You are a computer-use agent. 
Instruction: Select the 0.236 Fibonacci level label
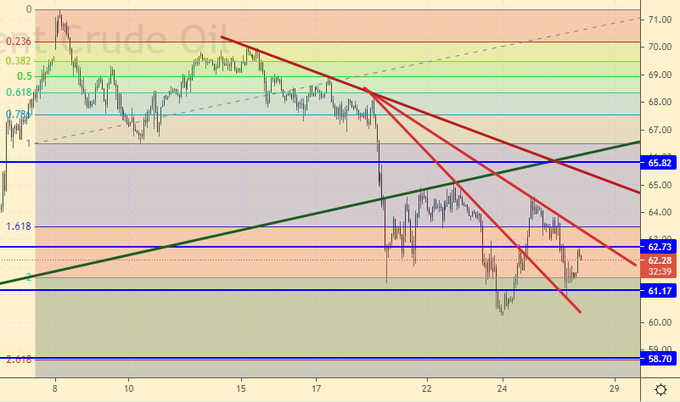pos(17,42)
